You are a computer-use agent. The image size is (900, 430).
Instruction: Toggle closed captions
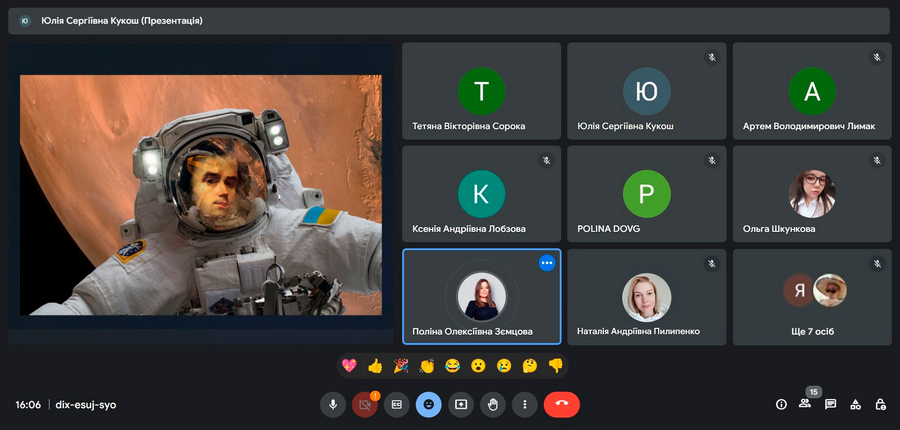tap(397, 404)
